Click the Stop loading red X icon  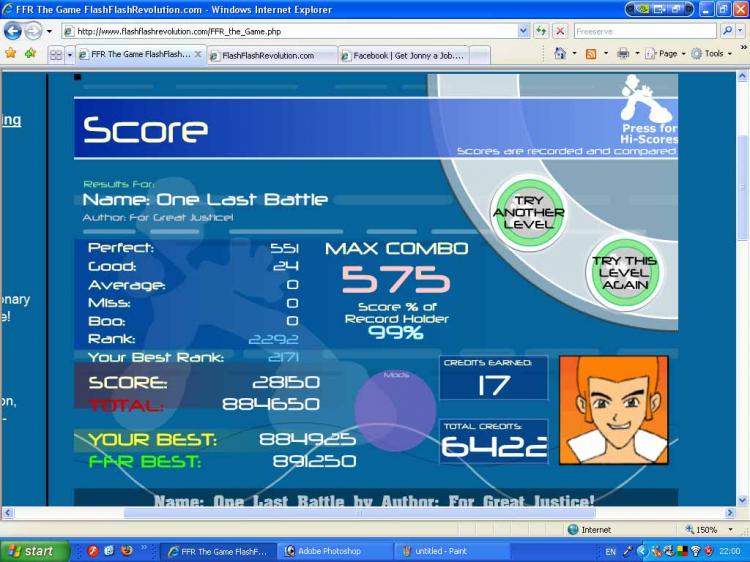(x=560, y=32)
